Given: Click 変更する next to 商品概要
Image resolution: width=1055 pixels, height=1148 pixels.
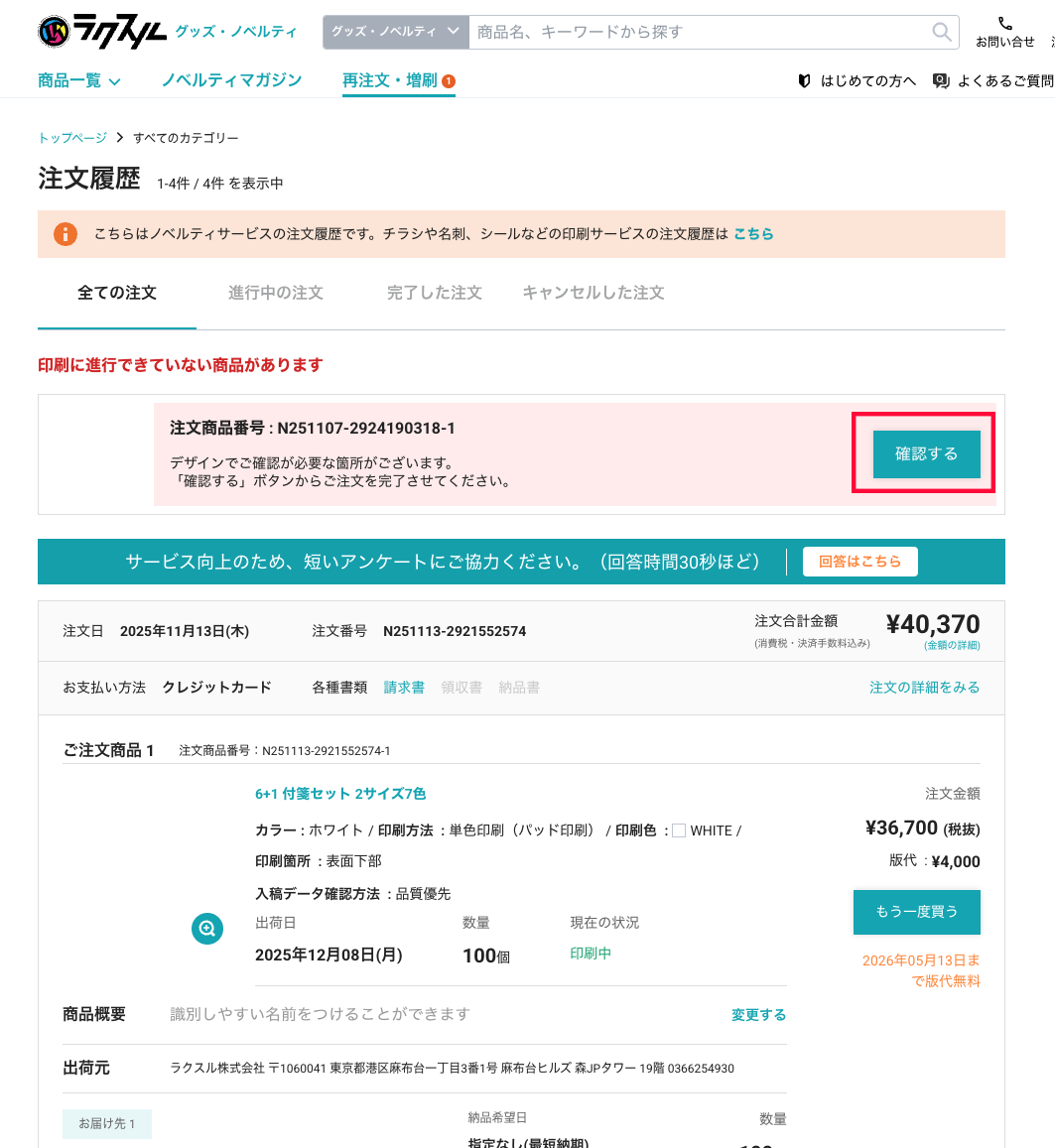Looking at the screenshot, I should 758,1015.
